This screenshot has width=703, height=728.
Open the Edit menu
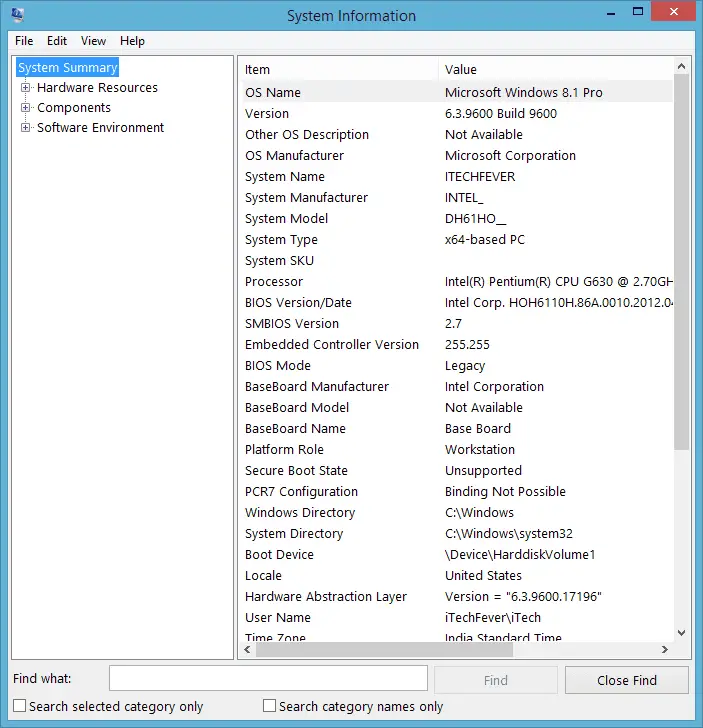click(x=57, y=41)
